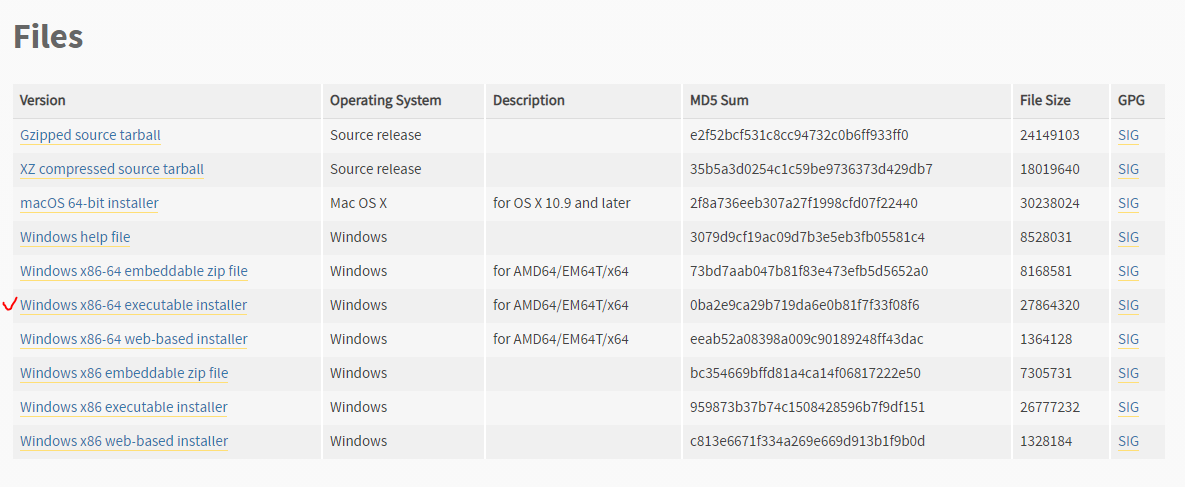Select the Windows x86-64 web-based installer
The width and height of the screenshot is (1185, 487).
coord(133,339)
